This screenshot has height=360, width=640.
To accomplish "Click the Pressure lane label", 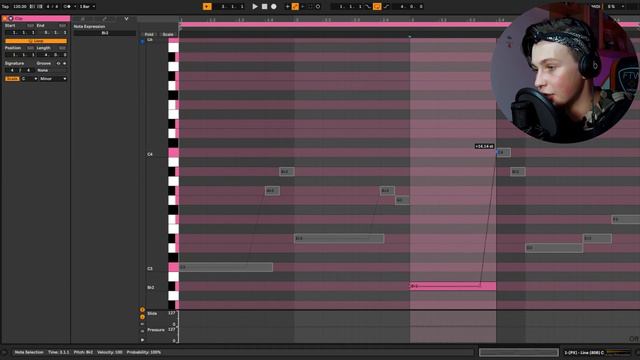I will tap(156, 329).
